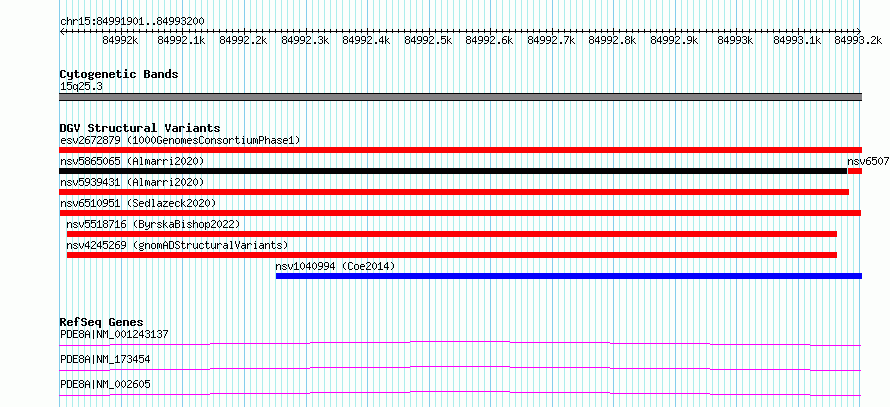Open variant esv2672879 label
This screenshot has height=407, width=890.
tap(180, 140)
